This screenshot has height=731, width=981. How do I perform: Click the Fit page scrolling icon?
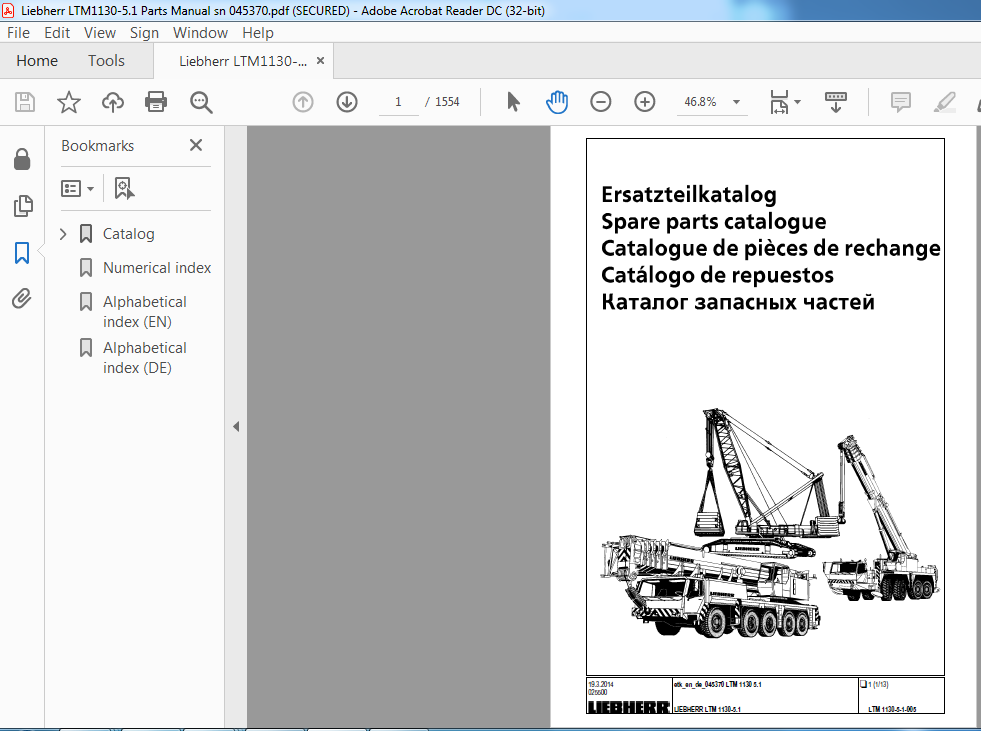click(779, 102)
